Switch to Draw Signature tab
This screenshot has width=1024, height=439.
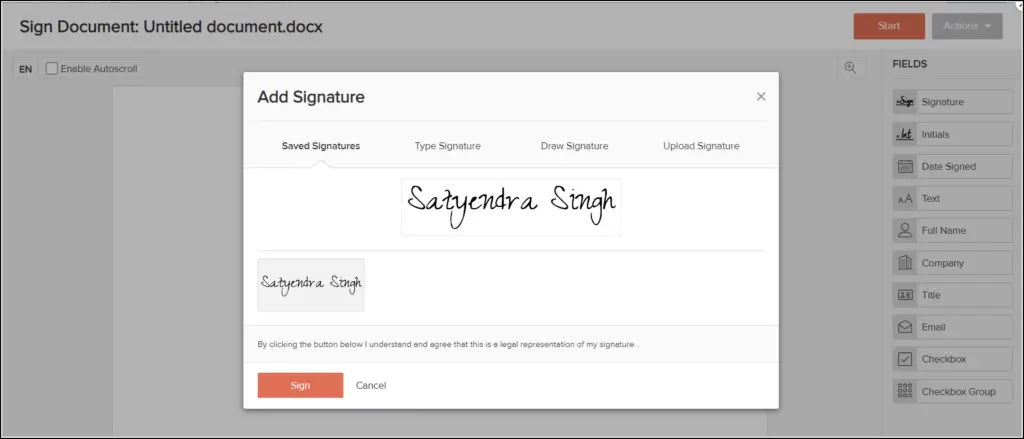pyautogui.click(x=575, y=146)
